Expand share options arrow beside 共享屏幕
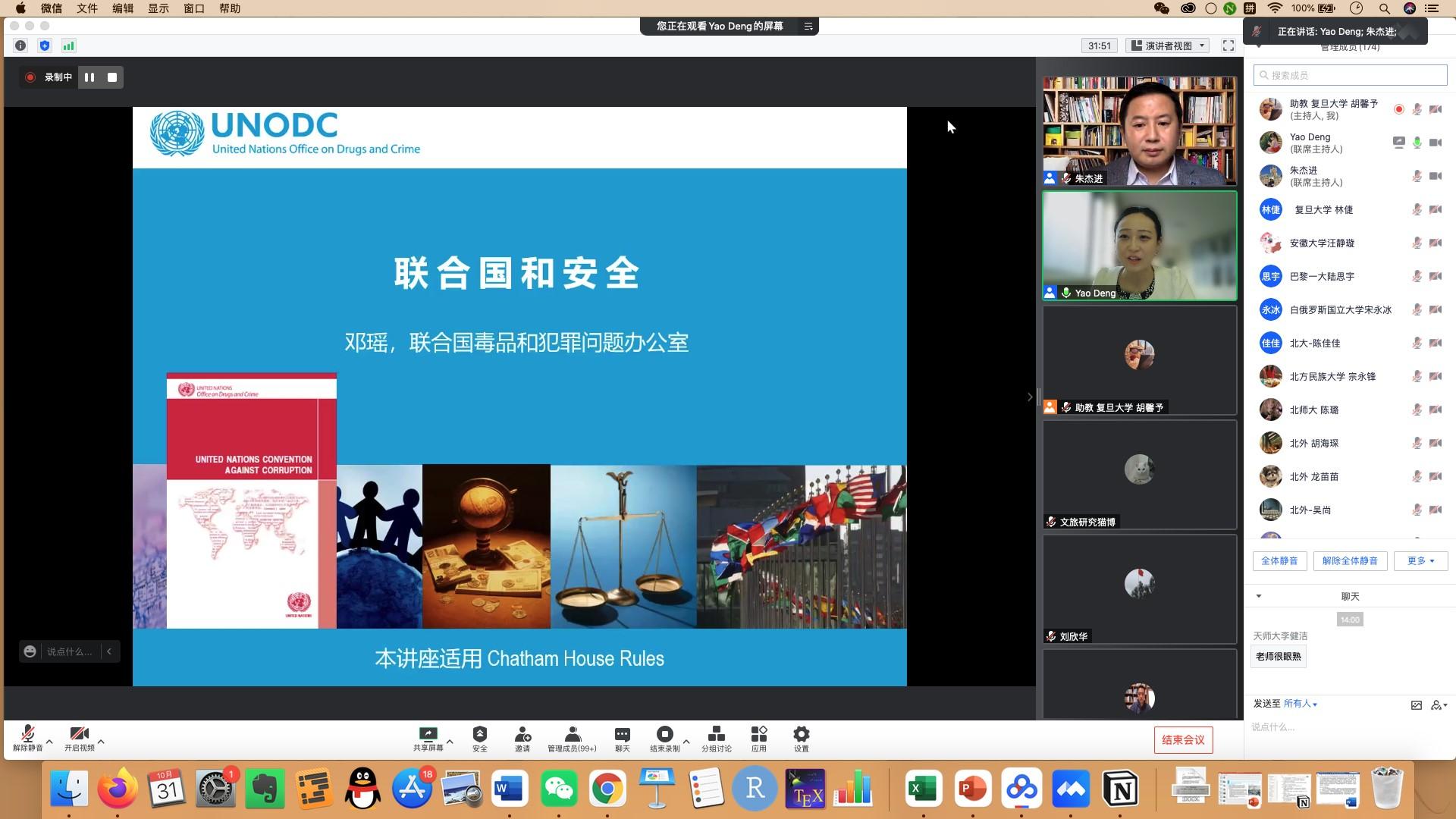This screenshot has width=1456, height=819. click(x=450, y=741)
